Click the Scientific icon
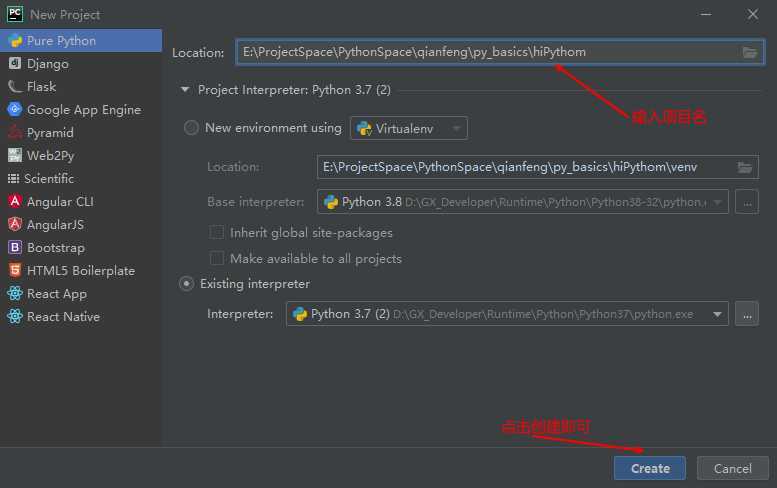 13,178
